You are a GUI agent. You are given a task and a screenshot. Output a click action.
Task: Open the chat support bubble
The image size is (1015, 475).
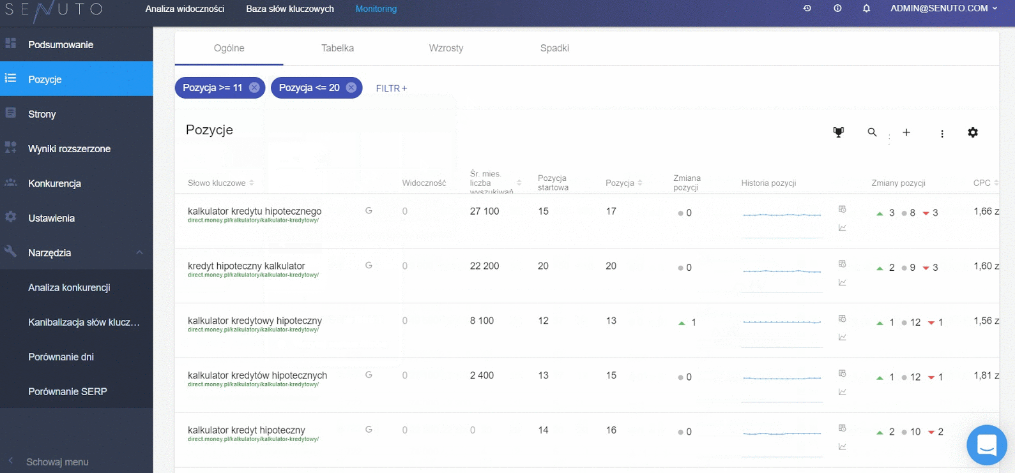[987, 445]
